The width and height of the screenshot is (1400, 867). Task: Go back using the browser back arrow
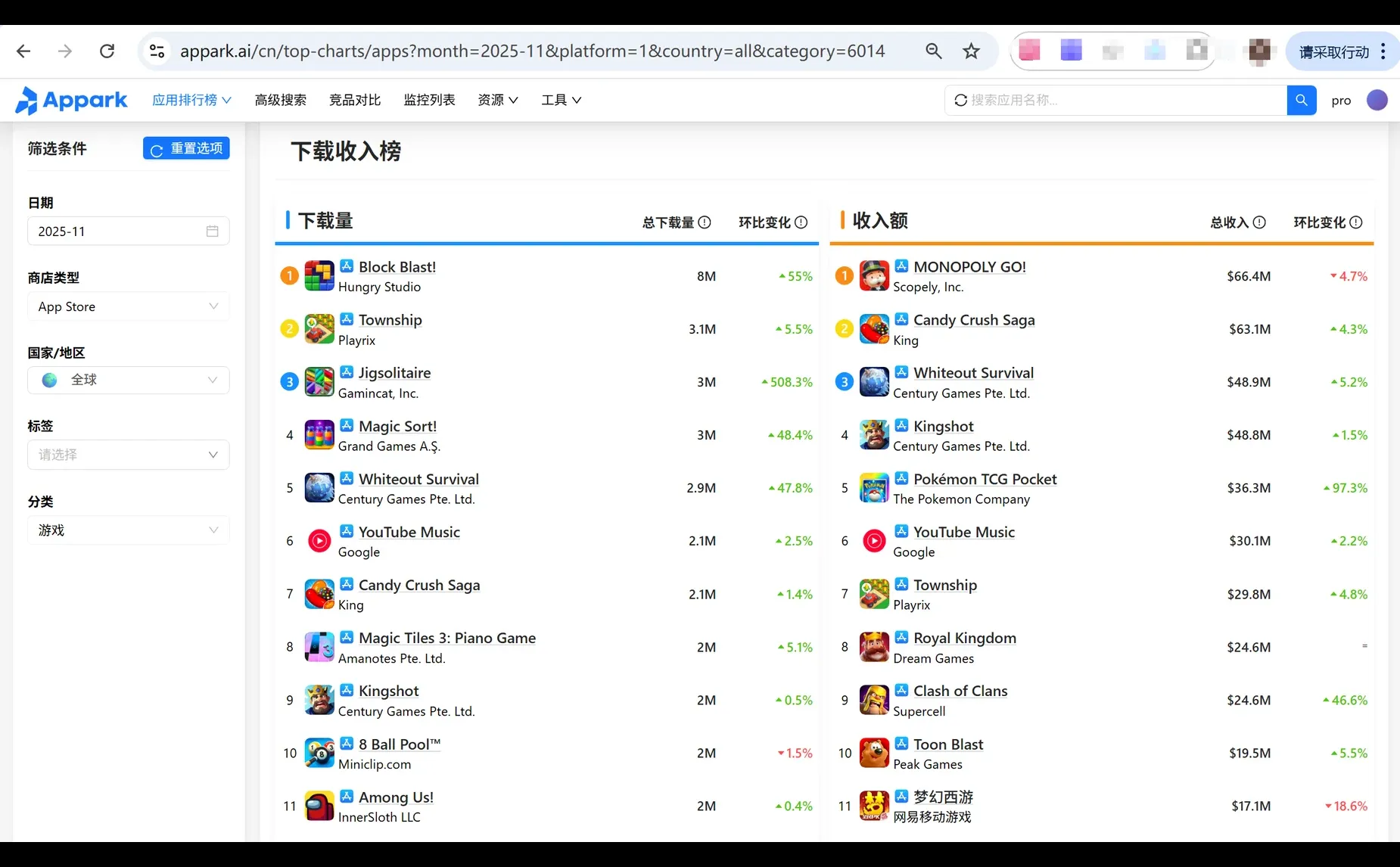coord(23,51)
